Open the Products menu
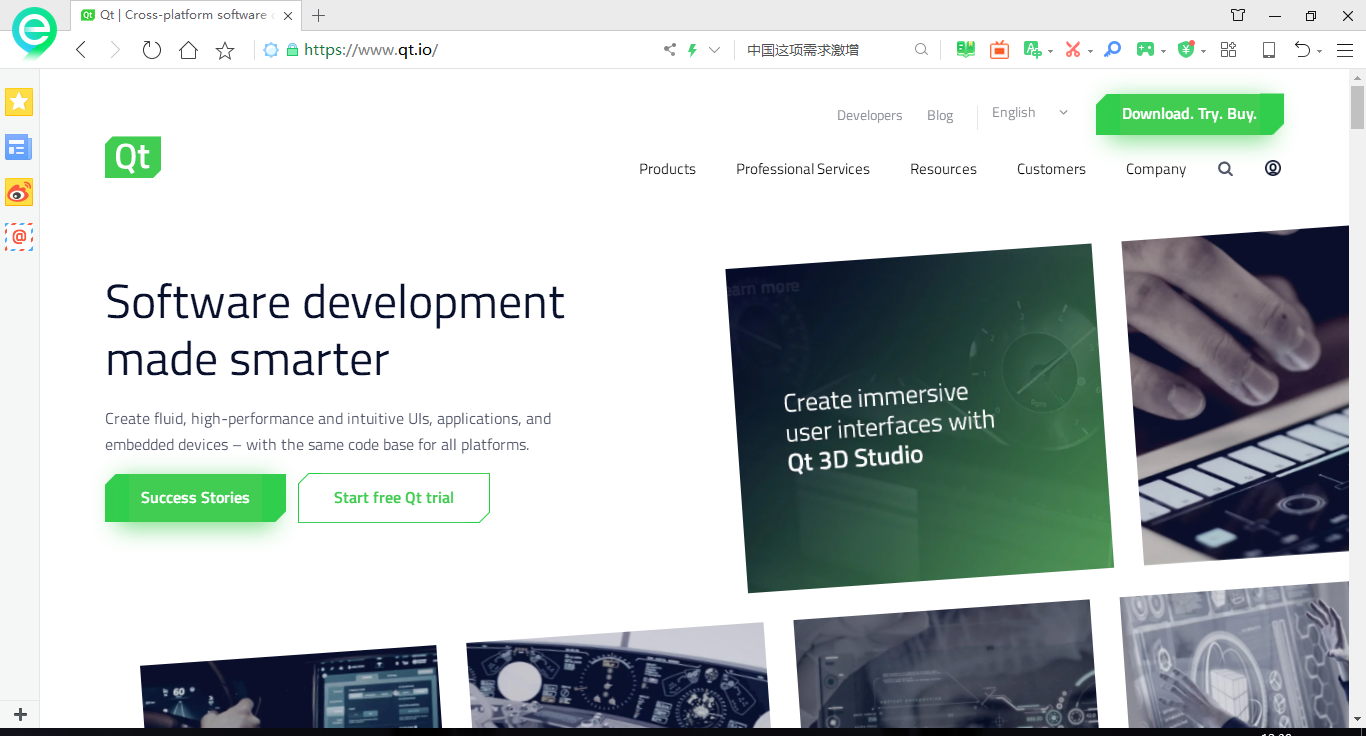Image resolution: width=1366 pixels, height=736 pixels. coord(667,169)
